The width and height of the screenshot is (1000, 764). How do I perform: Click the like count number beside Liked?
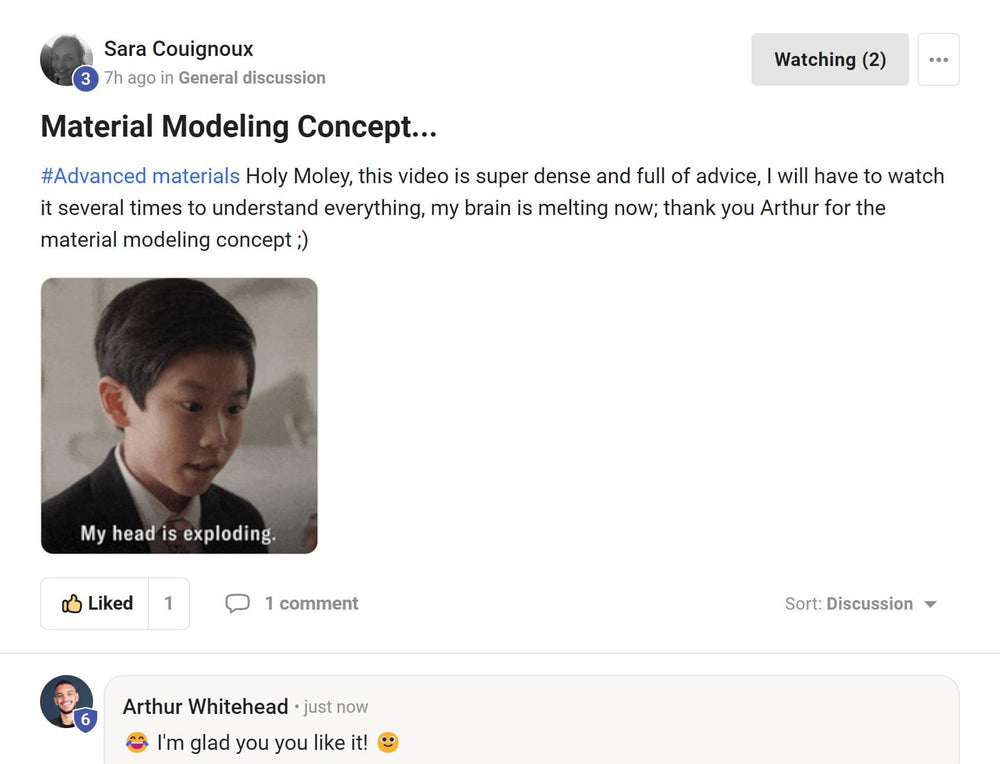click(169, 604)
